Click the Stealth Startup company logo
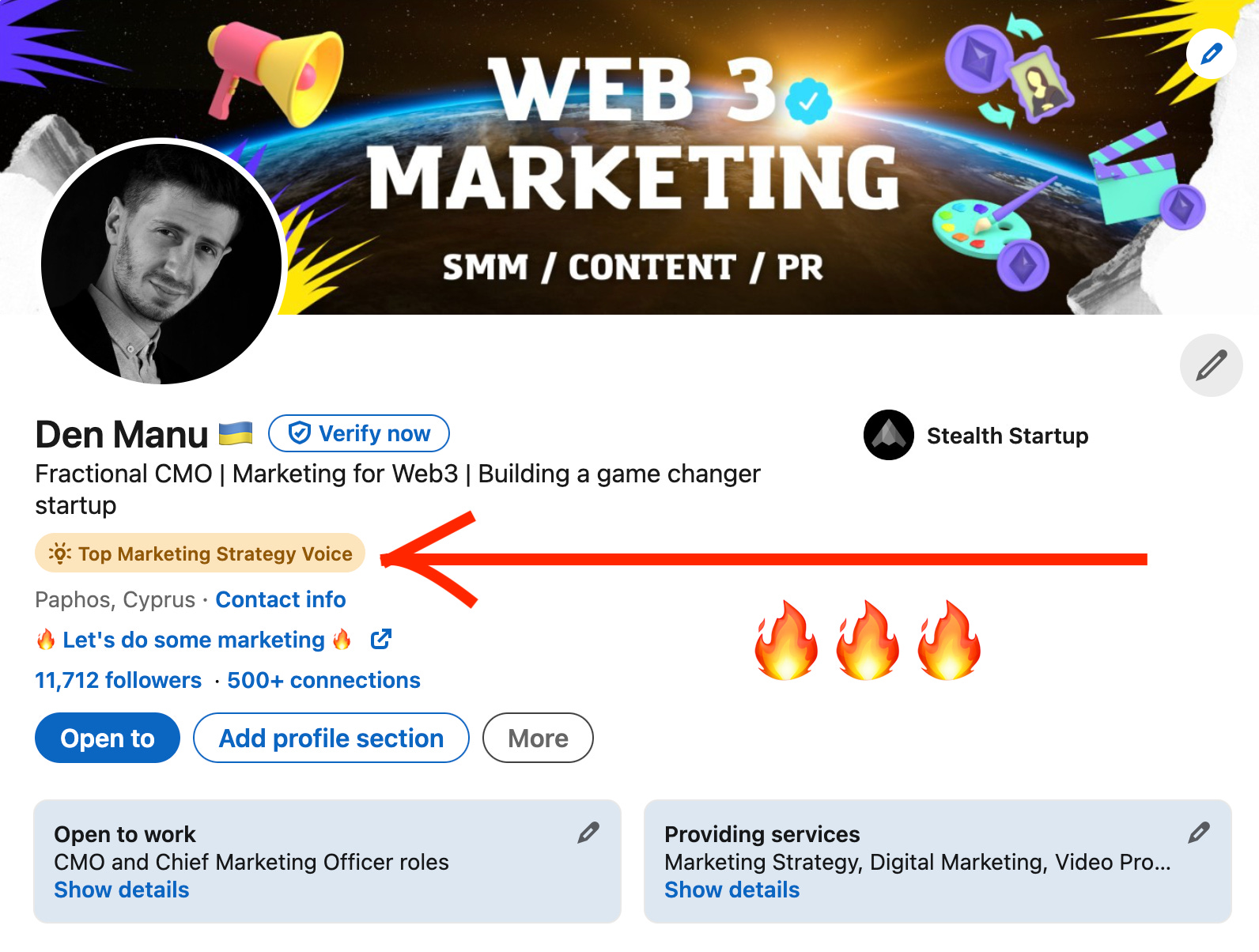 click(889, 435)
